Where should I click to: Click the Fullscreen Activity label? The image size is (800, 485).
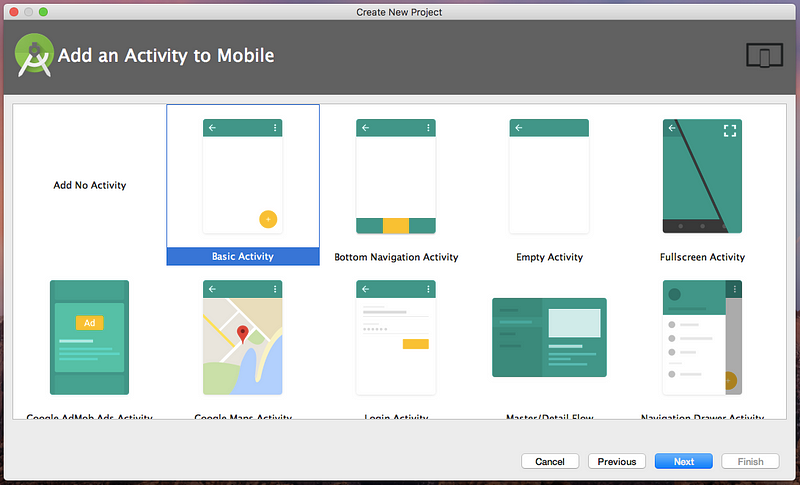702,257
